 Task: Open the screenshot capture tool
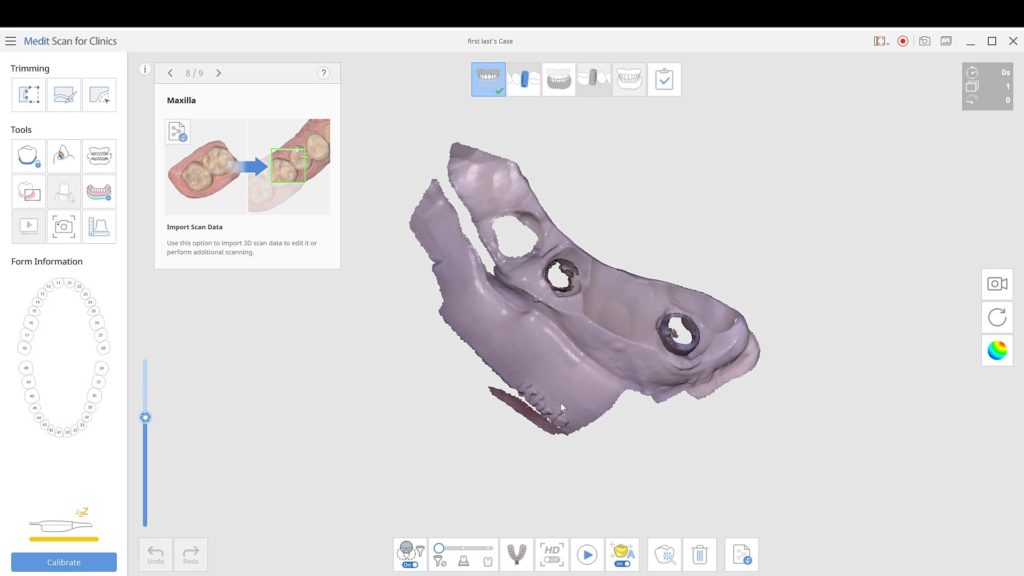point(64,226)
